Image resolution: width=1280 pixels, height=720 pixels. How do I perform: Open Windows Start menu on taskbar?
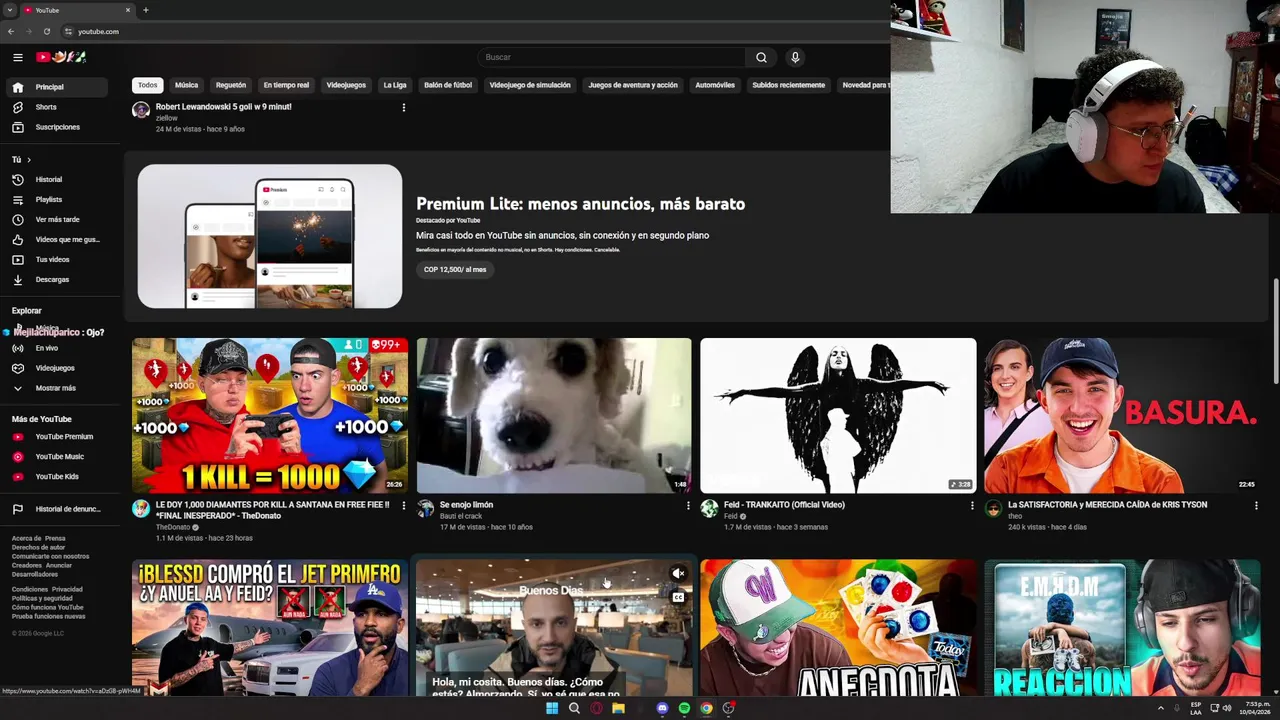(x=552, y=708)
